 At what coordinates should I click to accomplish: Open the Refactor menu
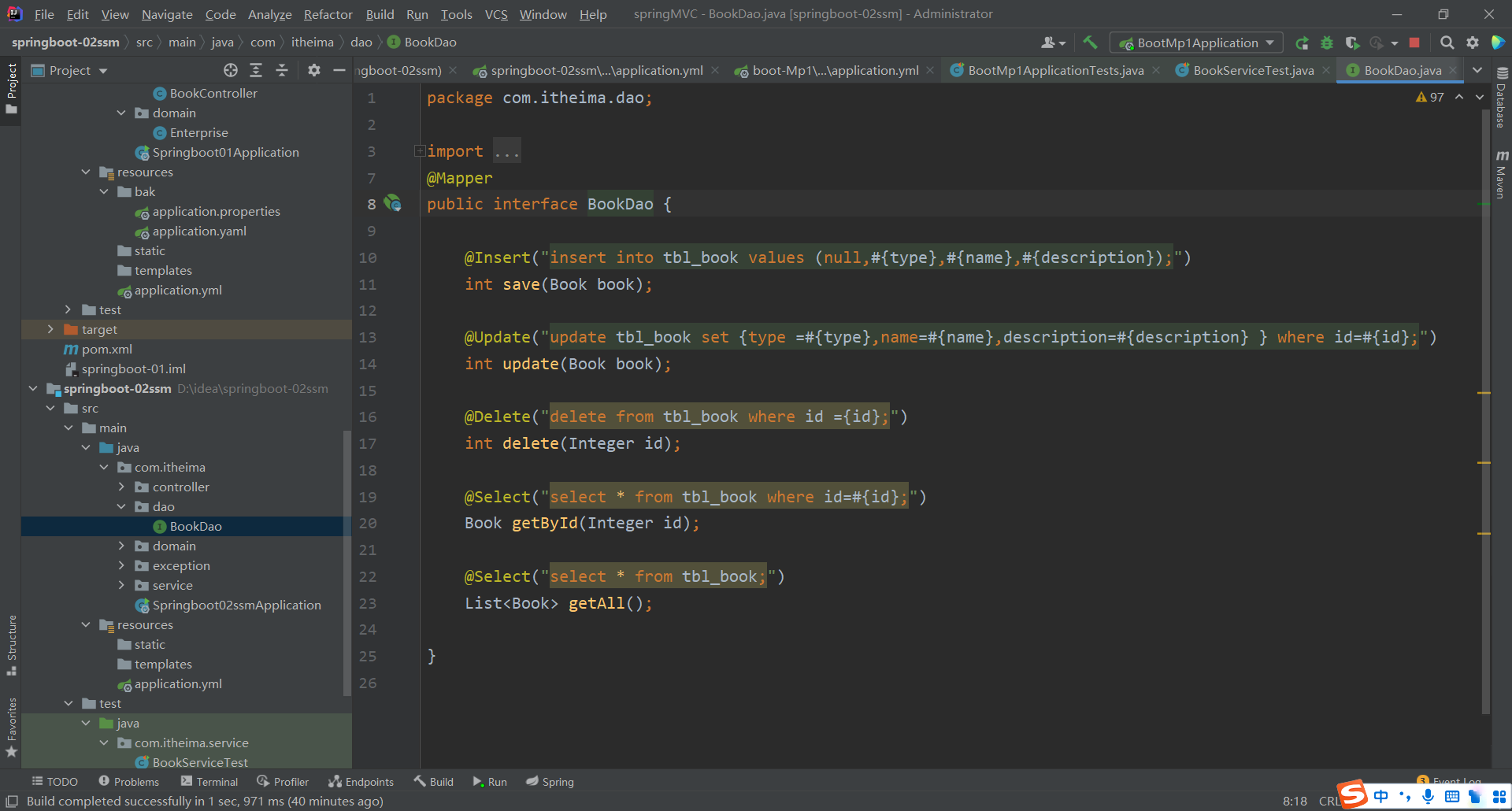pos(328,14)
